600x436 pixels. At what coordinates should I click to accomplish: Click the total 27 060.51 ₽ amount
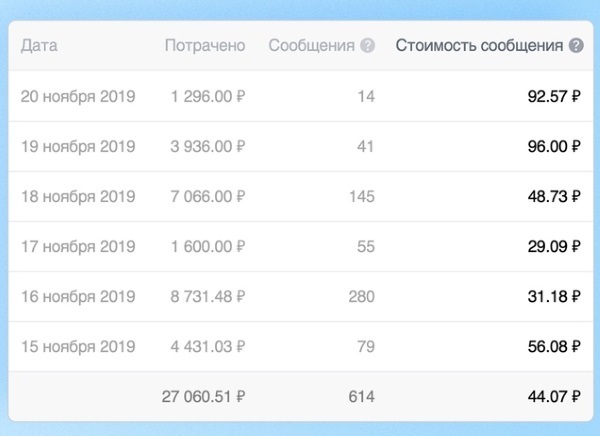(x=203, y=397)
